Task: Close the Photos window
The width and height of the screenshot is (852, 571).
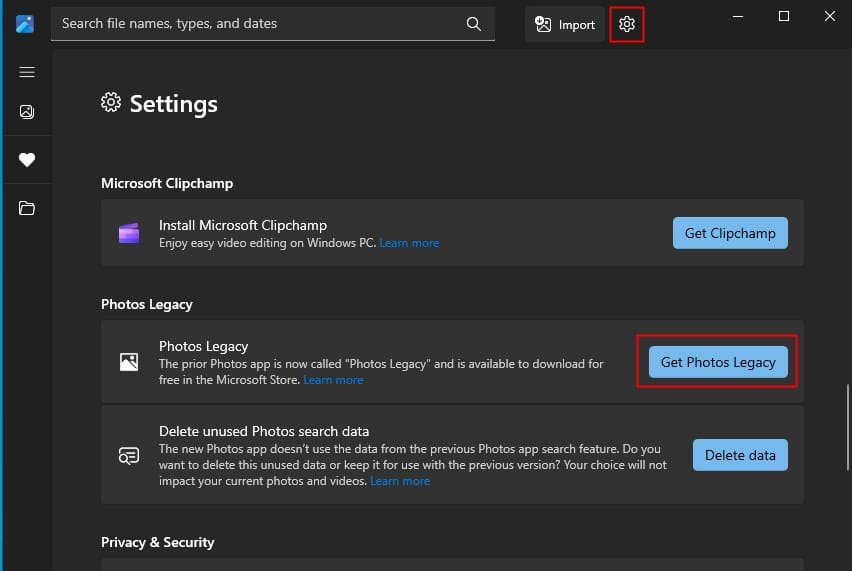Action: [x=829, y=16]
